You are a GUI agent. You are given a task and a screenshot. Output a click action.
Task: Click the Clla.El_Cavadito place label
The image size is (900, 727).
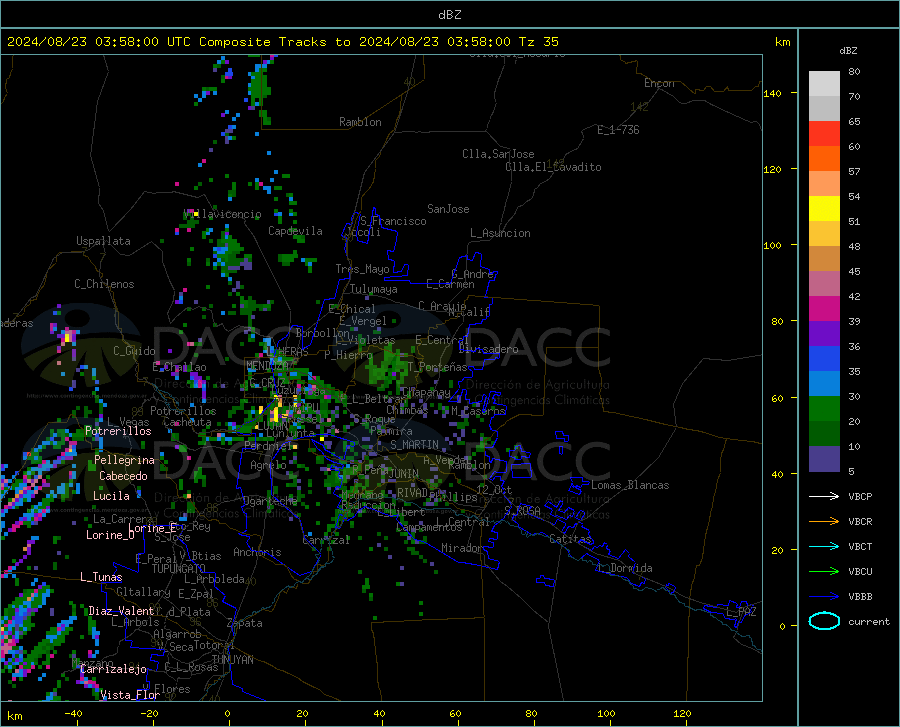(553, 167)
